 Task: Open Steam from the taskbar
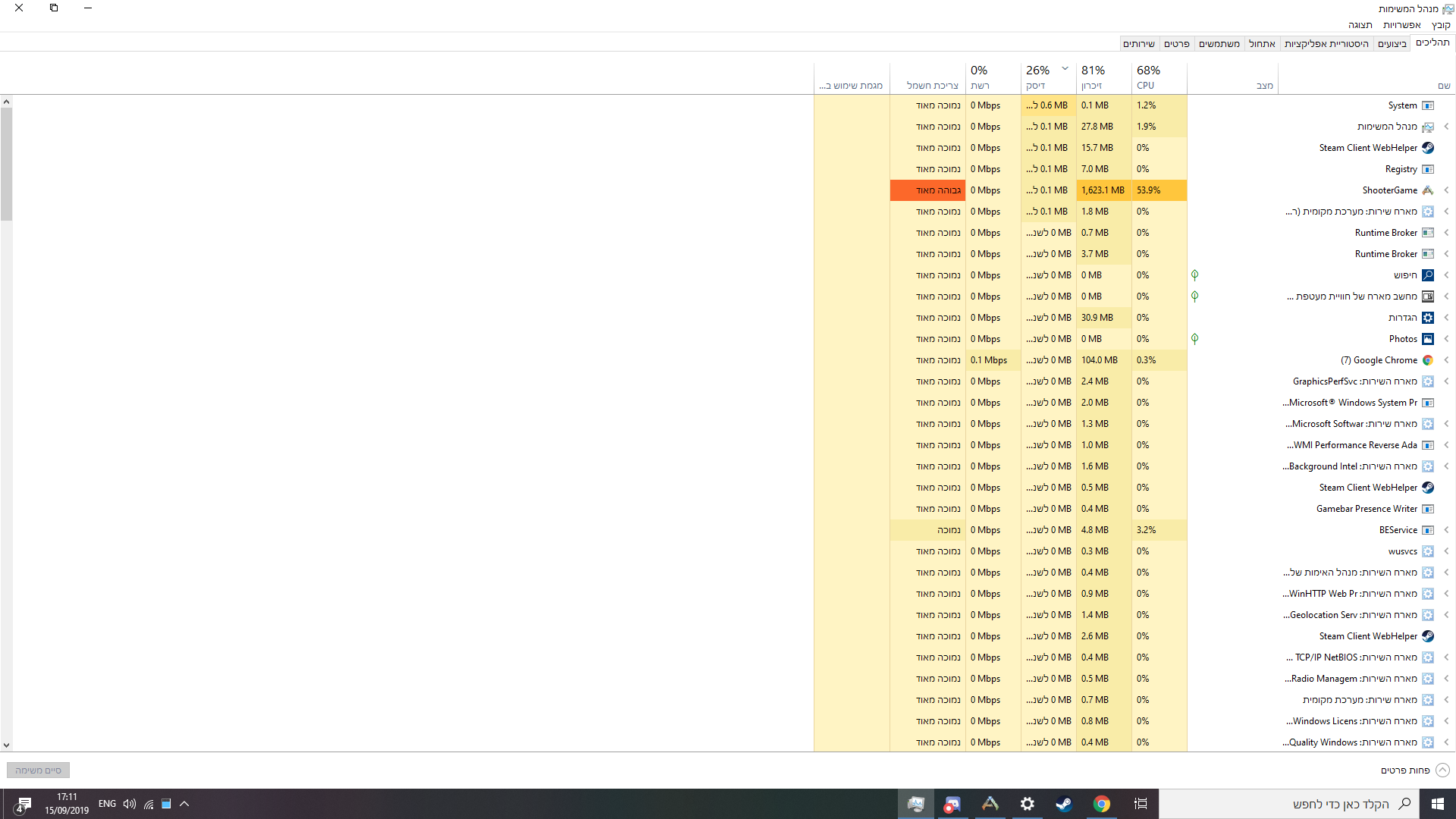pyautogui.click(x=1064, y=804)
